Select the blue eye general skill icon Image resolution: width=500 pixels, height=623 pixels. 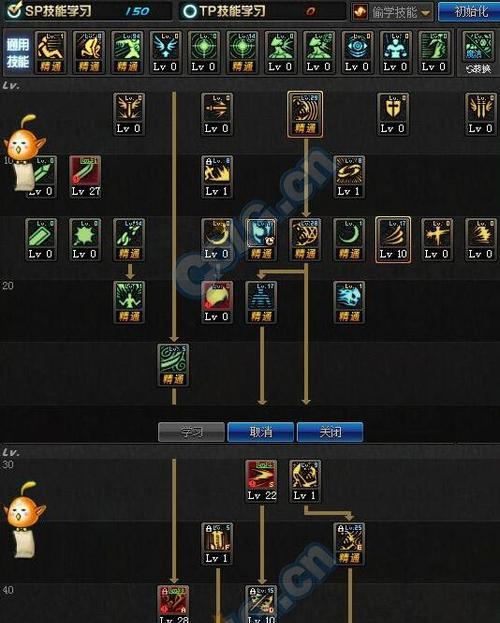coord(357,52)
